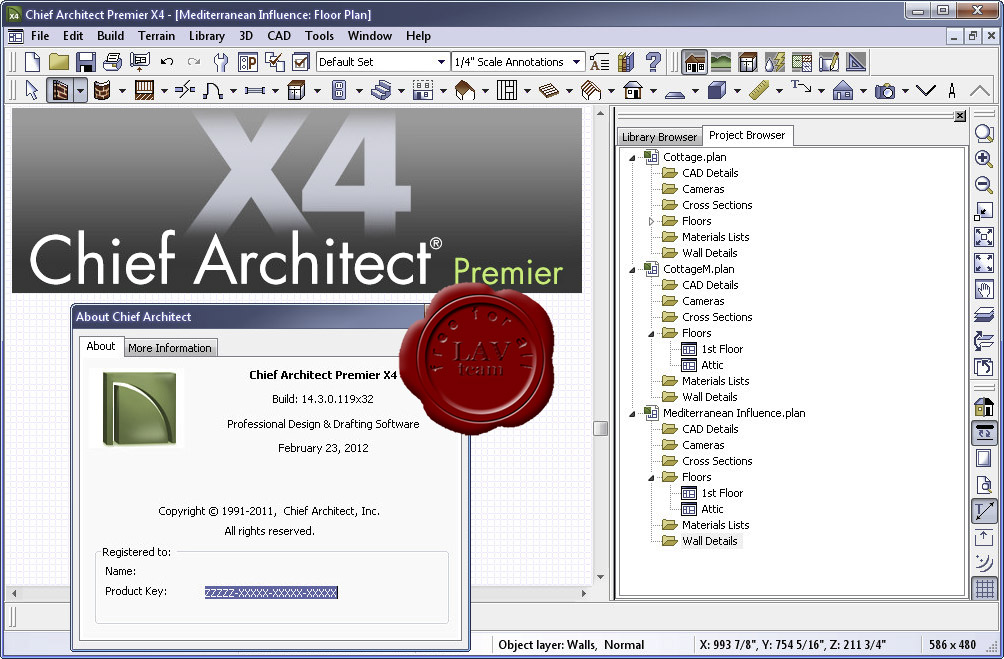Select the Curved Wall brick tool
The image size is (1004, 659).
(x=102, y=90)
